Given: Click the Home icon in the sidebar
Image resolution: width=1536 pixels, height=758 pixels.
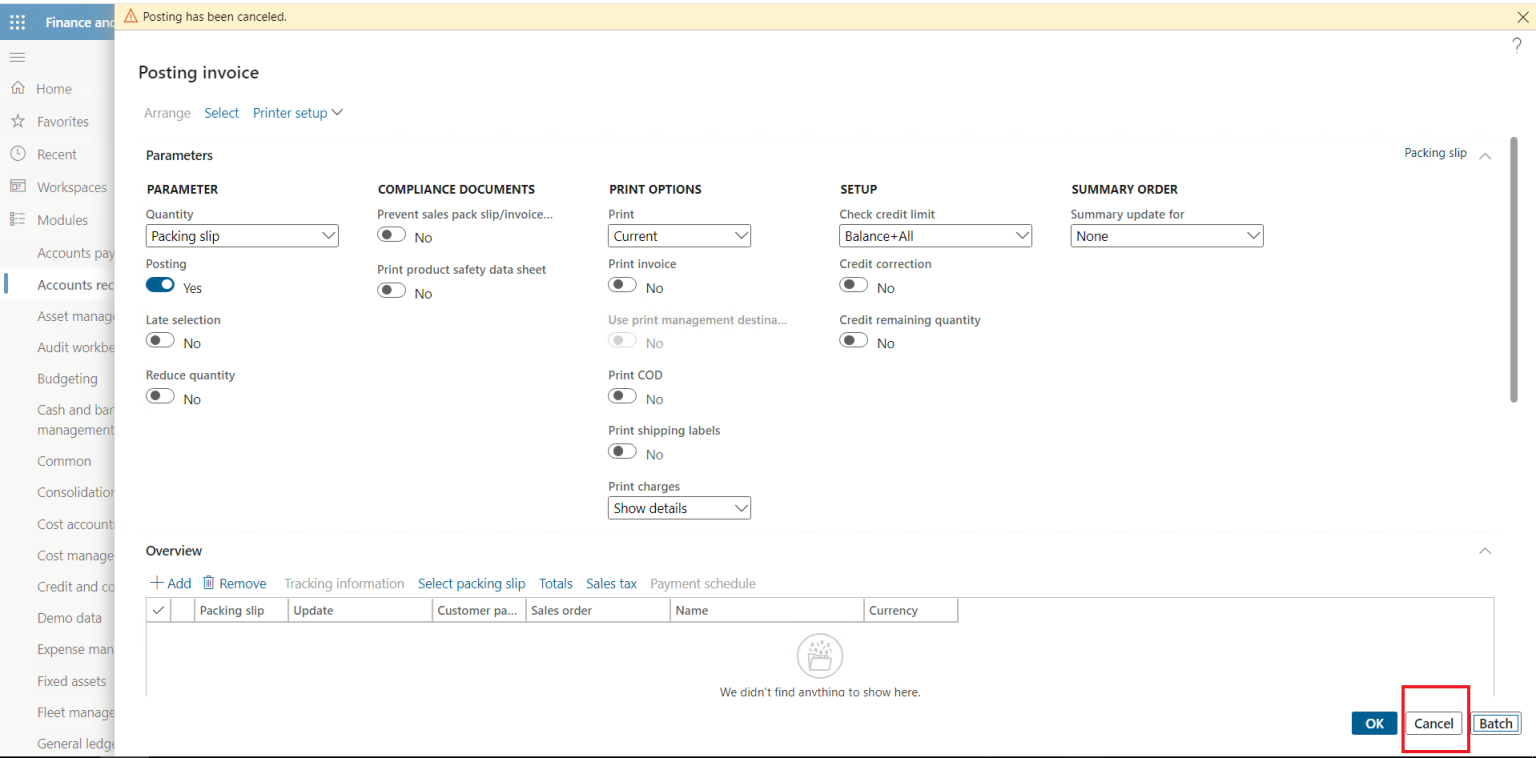Looking at the screenshot, I should 19,88.
